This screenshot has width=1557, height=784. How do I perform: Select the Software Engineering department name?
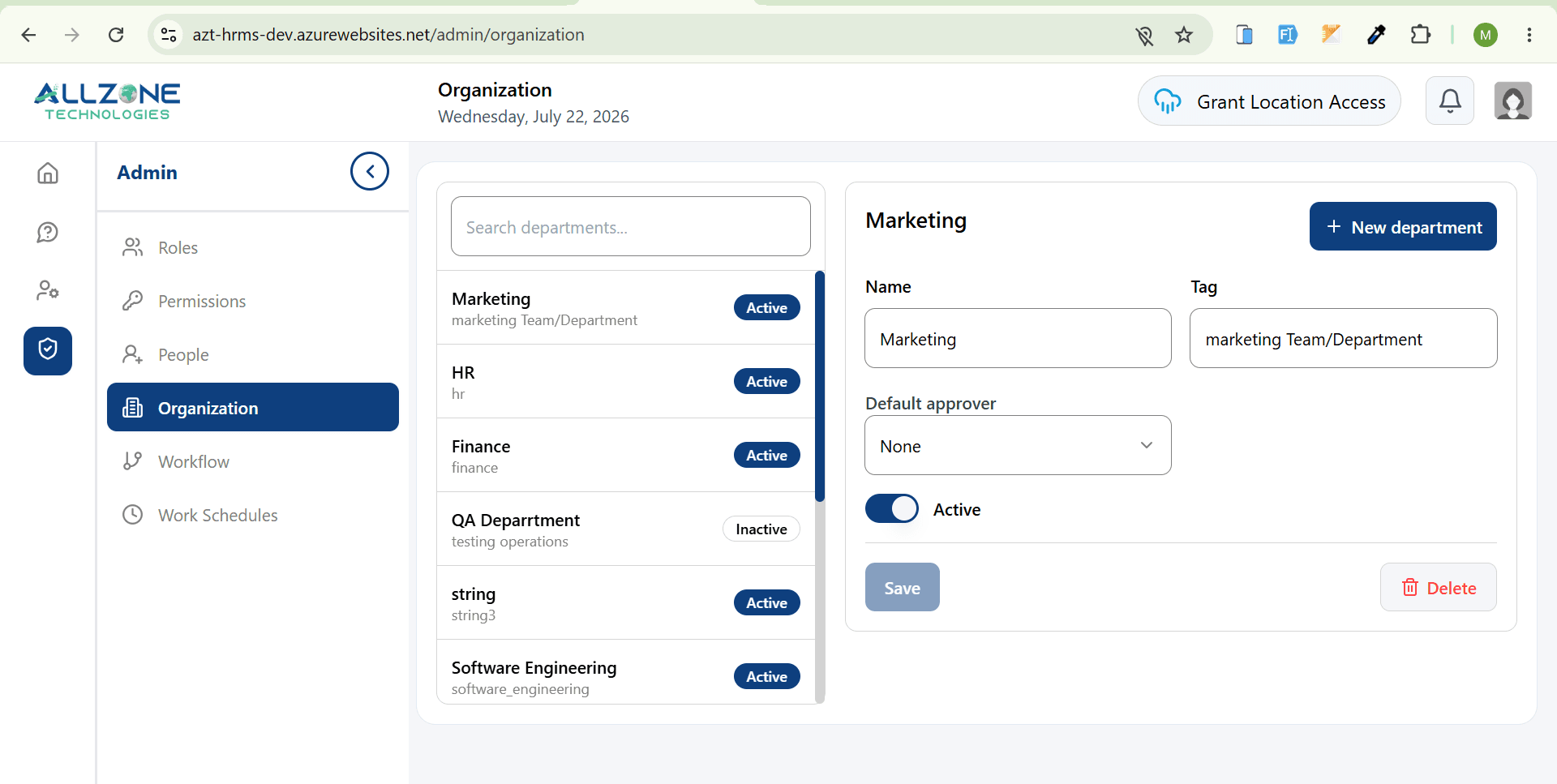[534, 668]
